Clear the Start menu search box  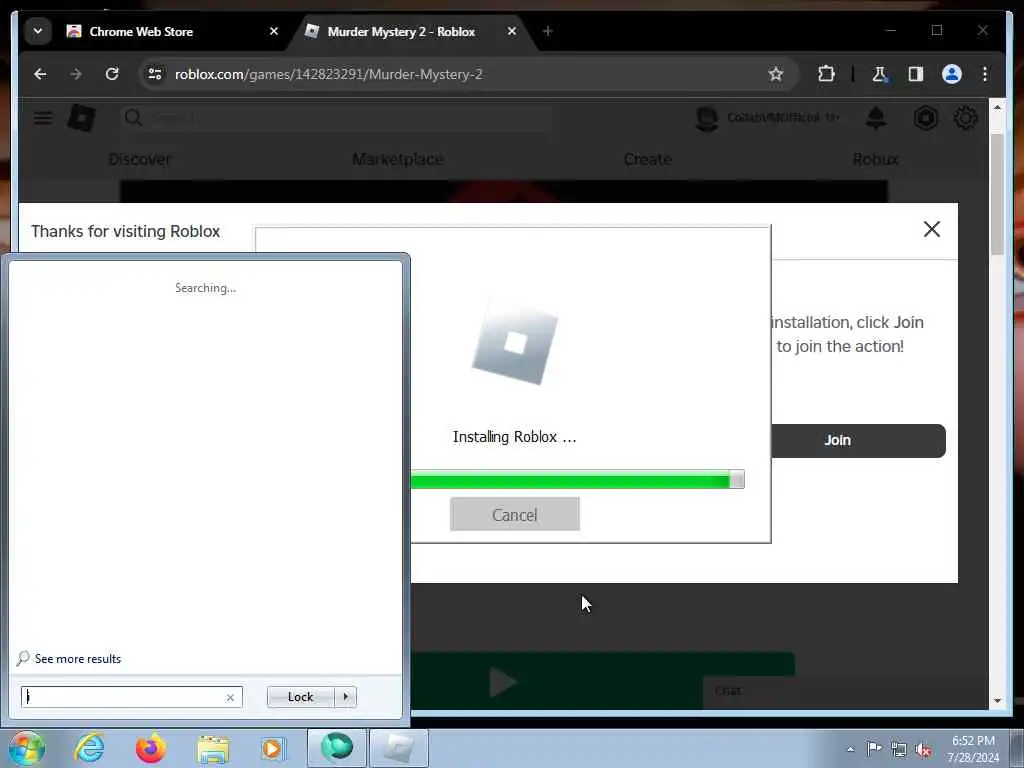coord(231,697)
